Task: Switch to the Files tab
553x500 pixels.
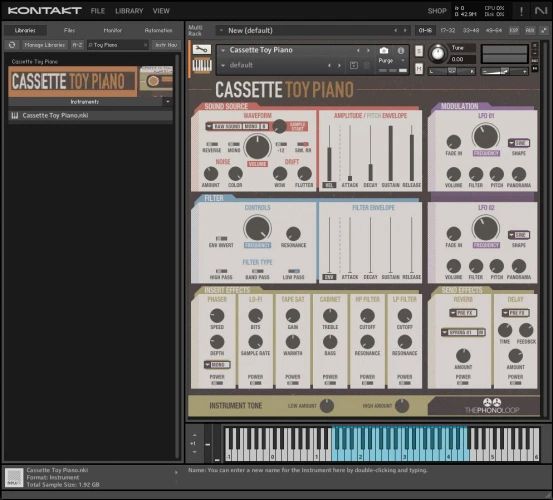Action: tap(69, 30)
